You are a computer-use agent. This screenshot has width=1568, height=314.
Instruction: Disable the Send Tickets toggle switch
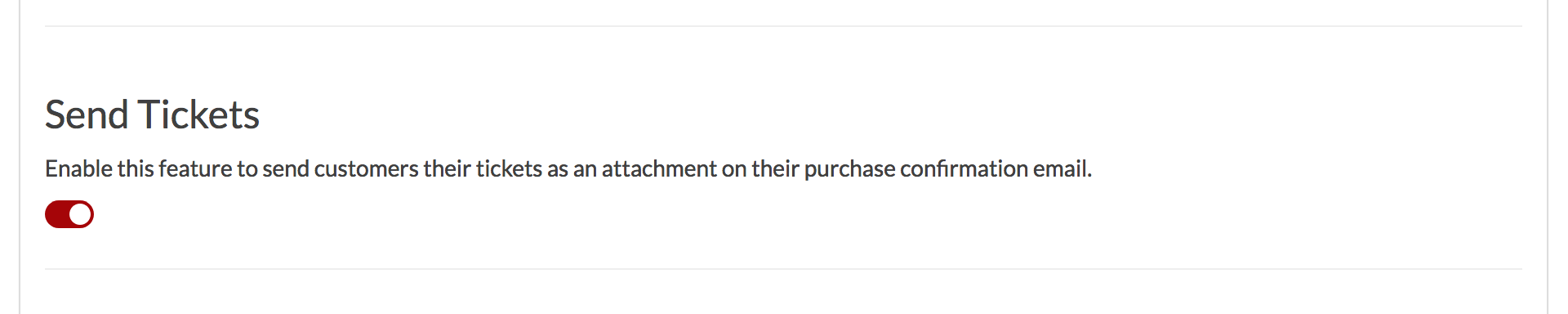tap(69, 214)
